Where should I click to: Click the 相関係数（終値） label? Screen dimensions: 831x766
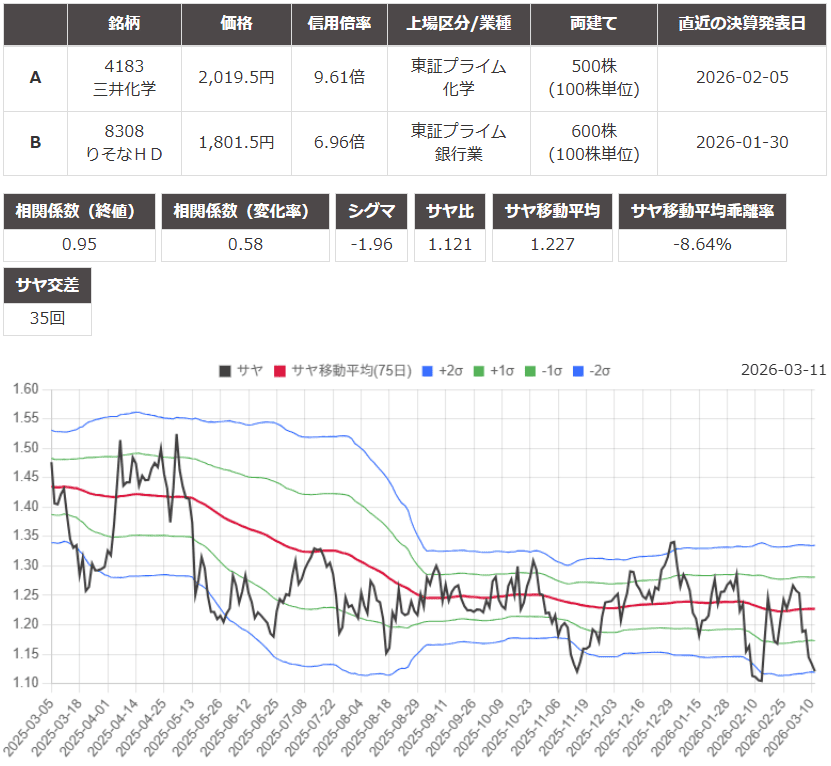80,212
